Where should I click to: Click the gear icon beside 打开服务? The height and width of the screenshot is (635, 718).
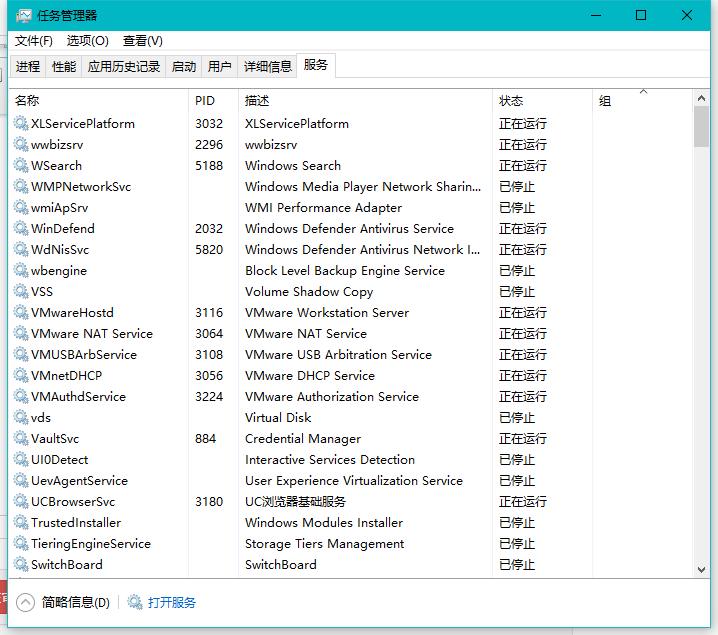click(135, 602)
